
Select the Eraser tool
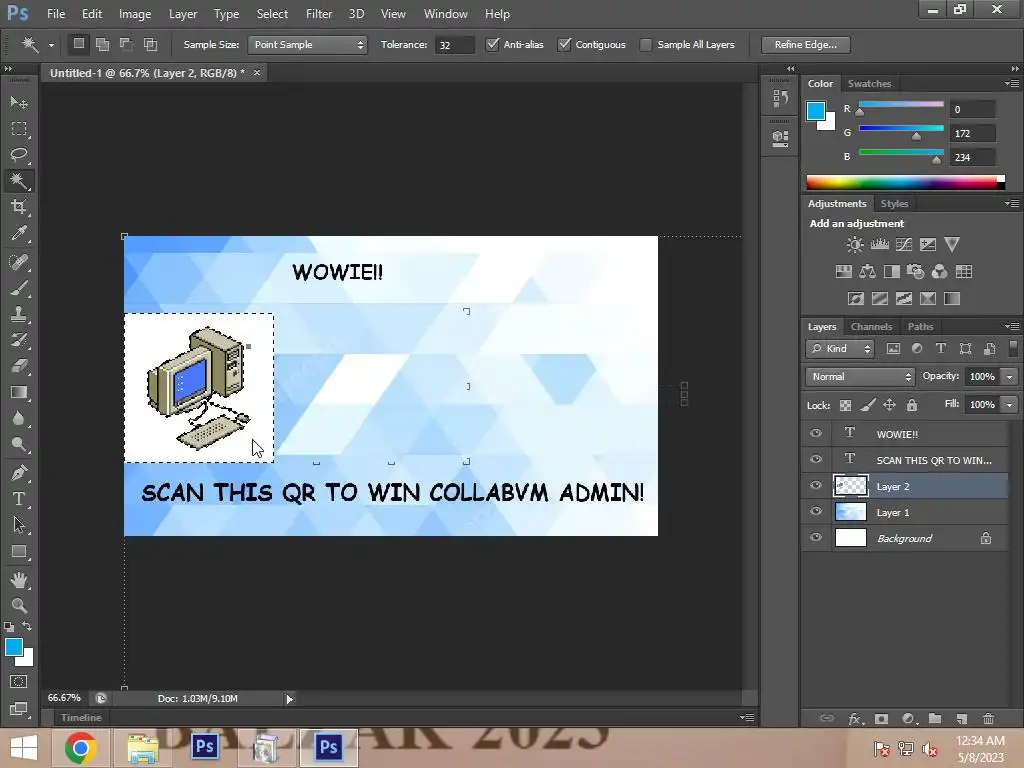(x=19, y=366)
